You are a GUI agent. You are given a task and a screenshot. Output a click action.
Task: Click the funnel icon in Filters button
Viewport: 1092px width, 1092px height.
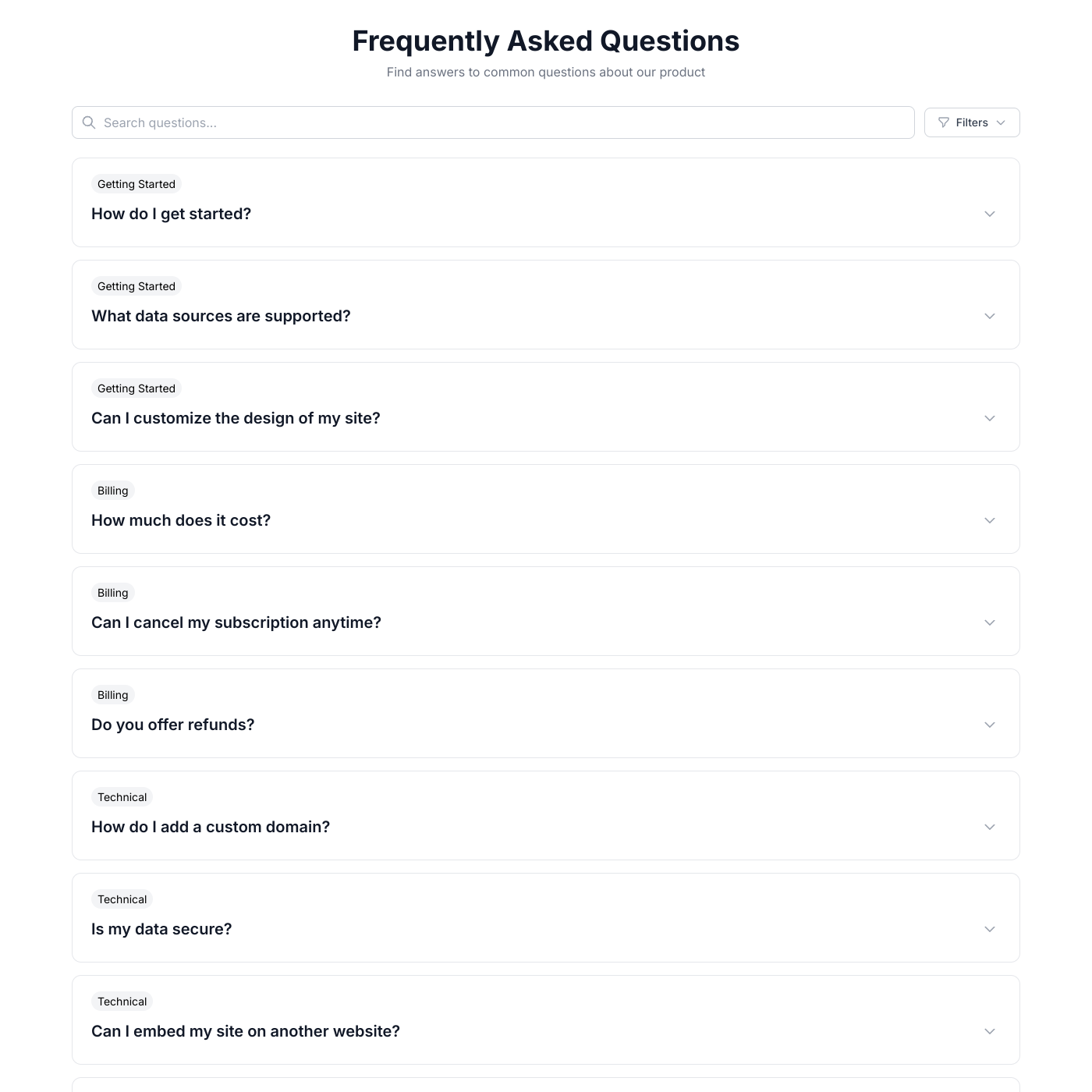point(943,122)
